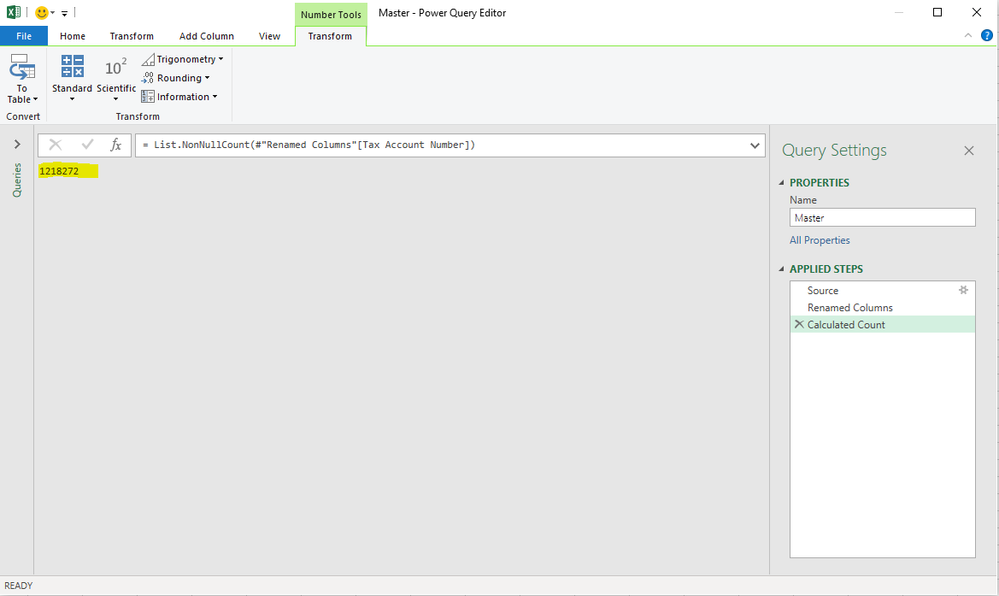Click the smiley feedback icon
Screen dimensions: 999x596
click(x=41, y=13)
